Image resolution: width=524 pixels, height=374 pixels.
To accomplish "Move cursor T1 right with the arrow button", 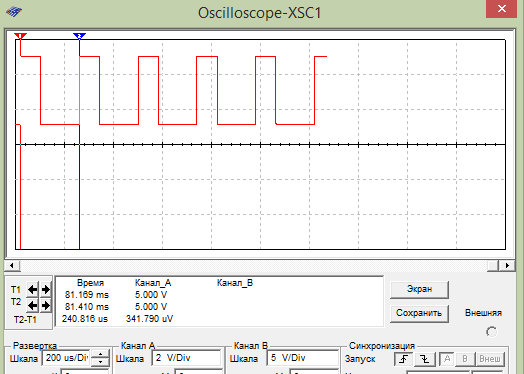I will click(46, 289).
